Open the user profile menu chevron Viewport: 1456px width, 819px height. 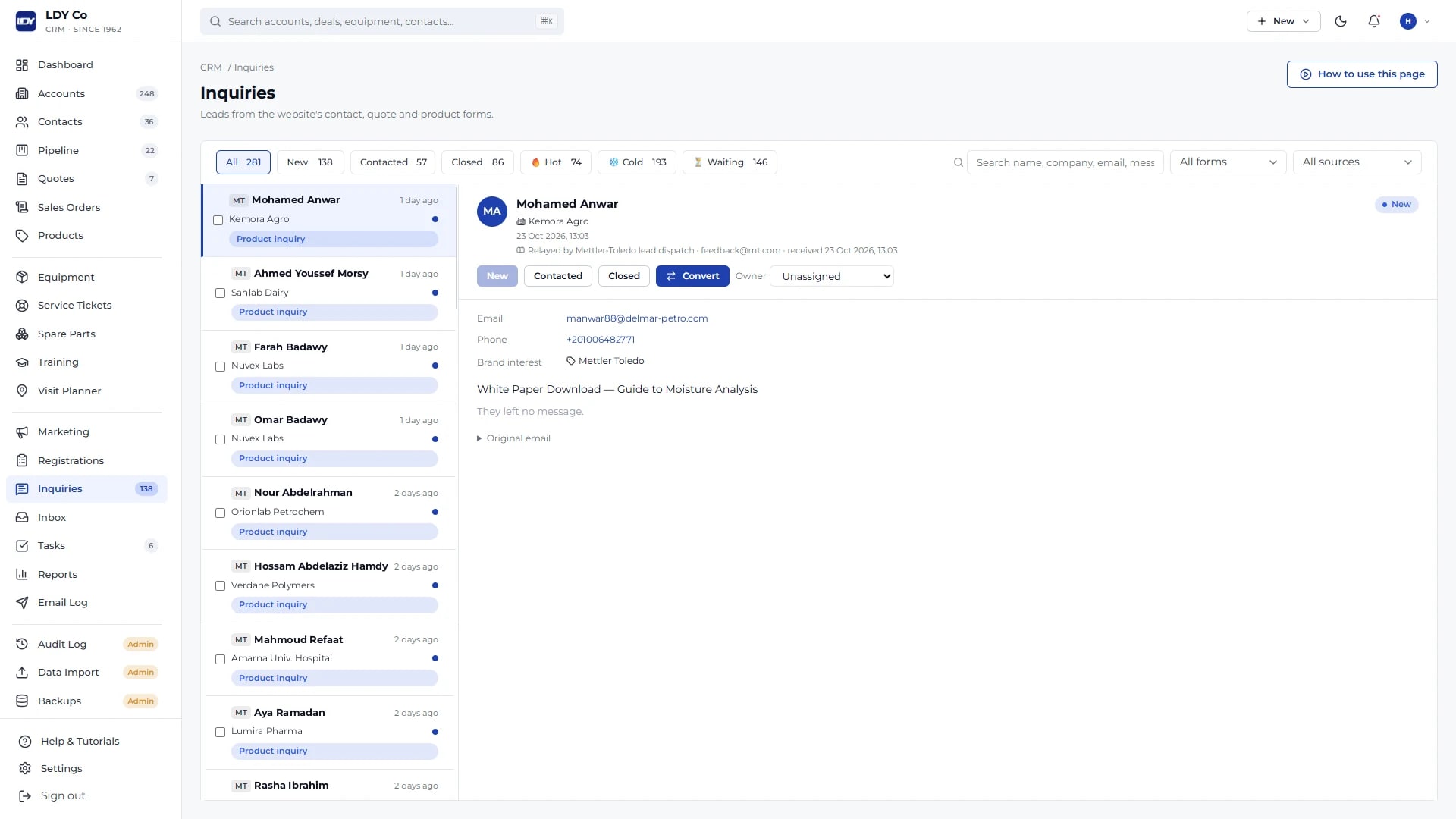tap(1427, 21)
